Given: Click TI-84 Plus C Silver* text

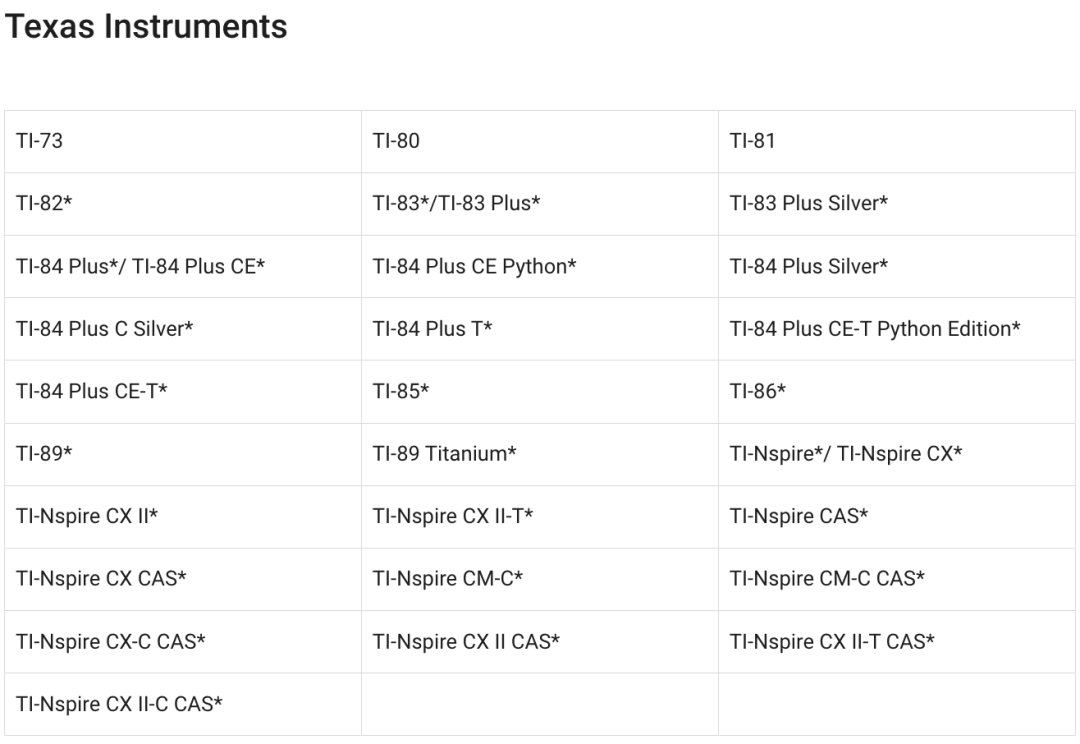Looking at the screenshot, I should point(104,329).
